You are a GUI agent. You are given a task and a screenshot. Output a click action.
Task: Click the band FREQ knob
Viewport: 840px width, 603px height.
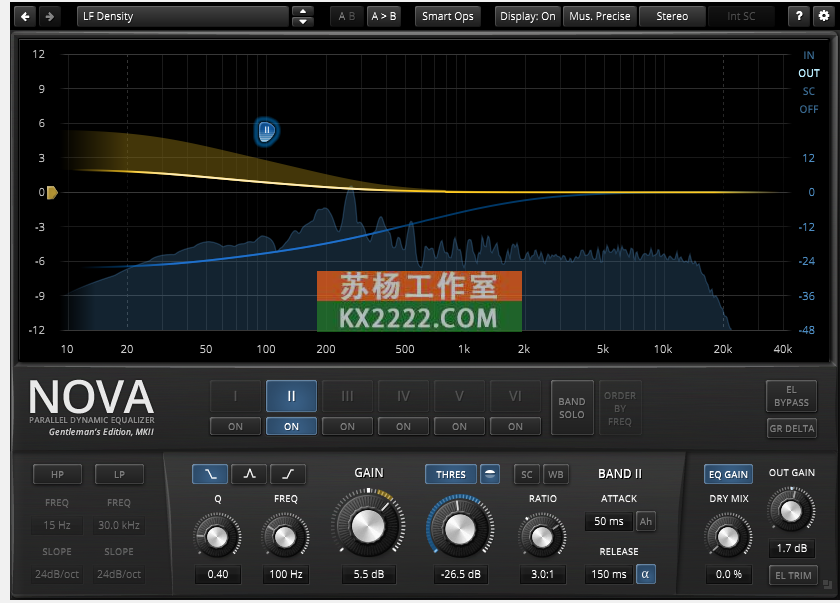tap(285, 536)
